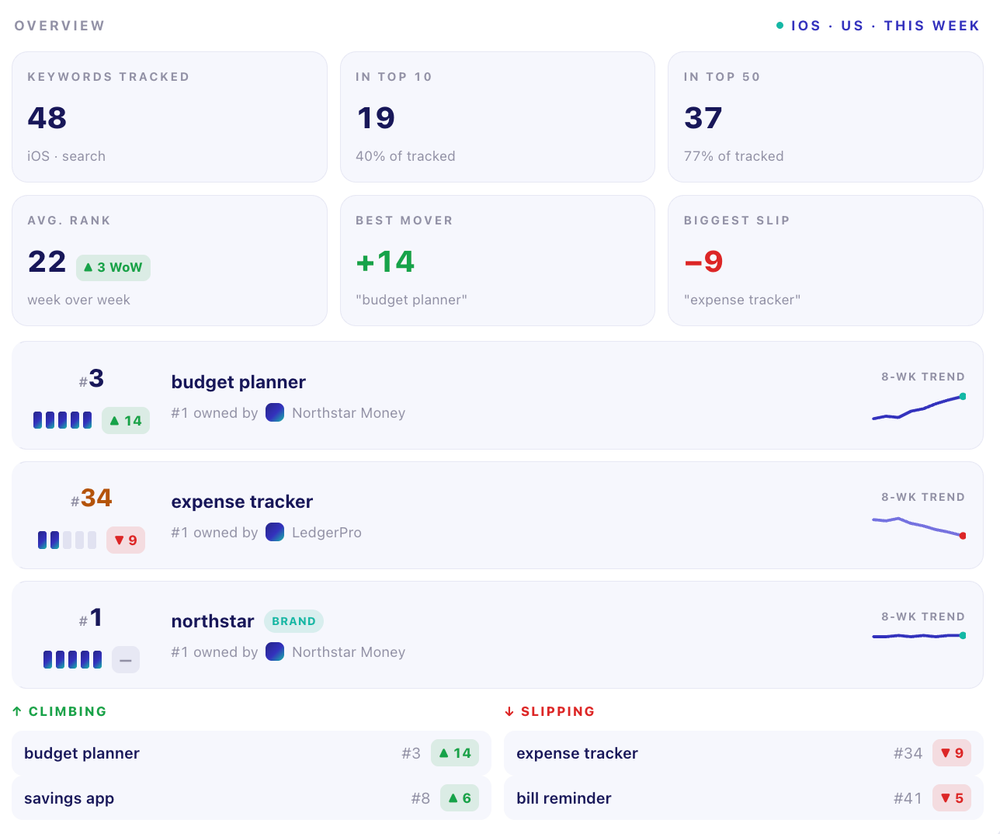Viewport: 1000px width, 834px height.
Task: Select the budget planner keyword title
Action: (239, 382)
